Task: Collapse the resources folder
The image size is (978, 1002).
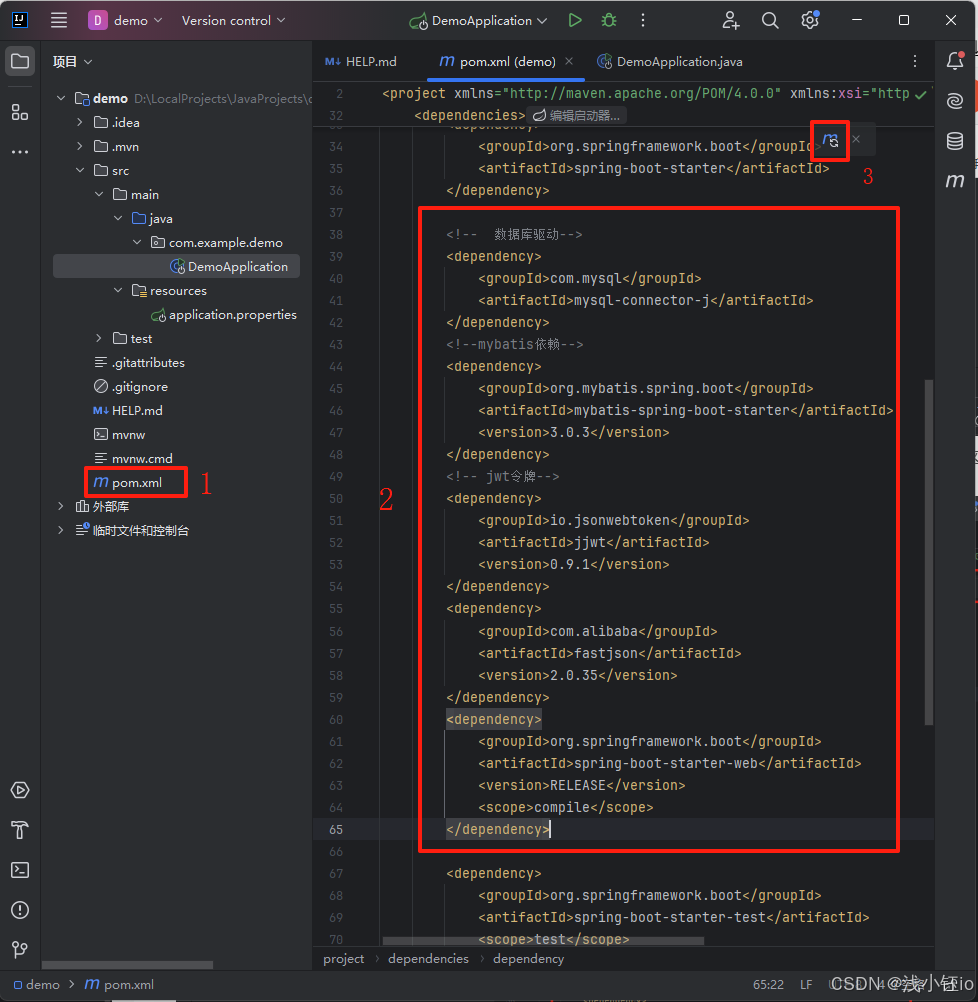Action: pos(119,290)
